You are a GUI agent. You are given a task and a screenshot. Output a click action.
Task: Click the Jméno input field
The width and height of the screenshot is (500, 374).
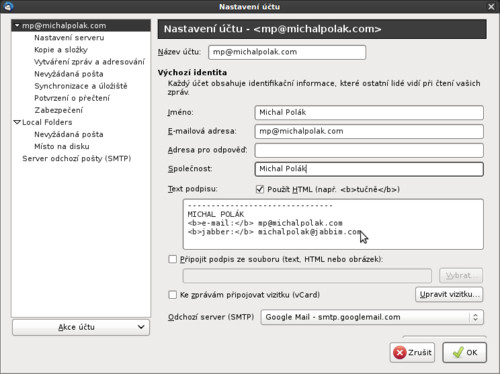click(369, 112)
